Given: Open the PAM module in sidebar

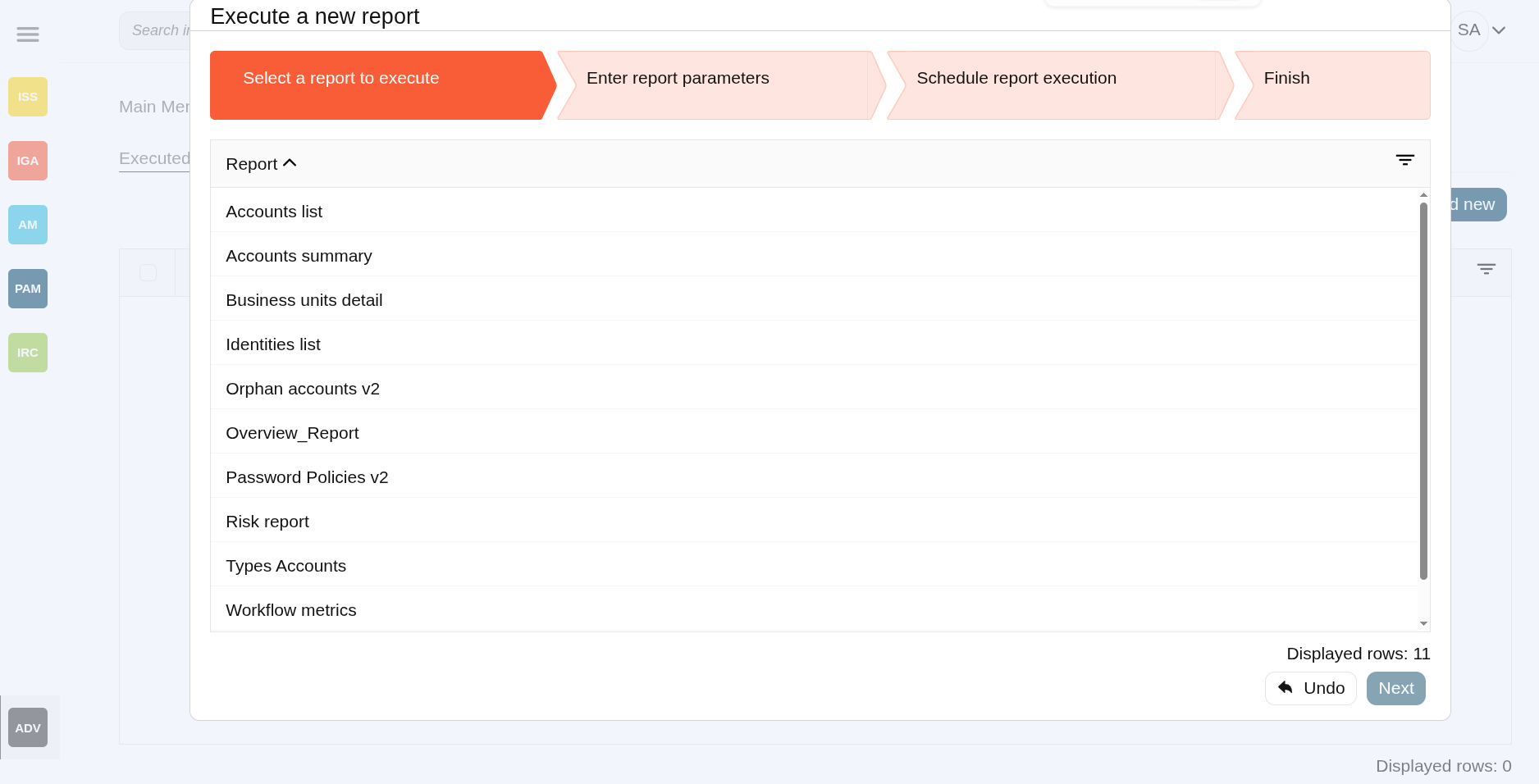Looking at the screenshot, I should (x=28, y=289).
